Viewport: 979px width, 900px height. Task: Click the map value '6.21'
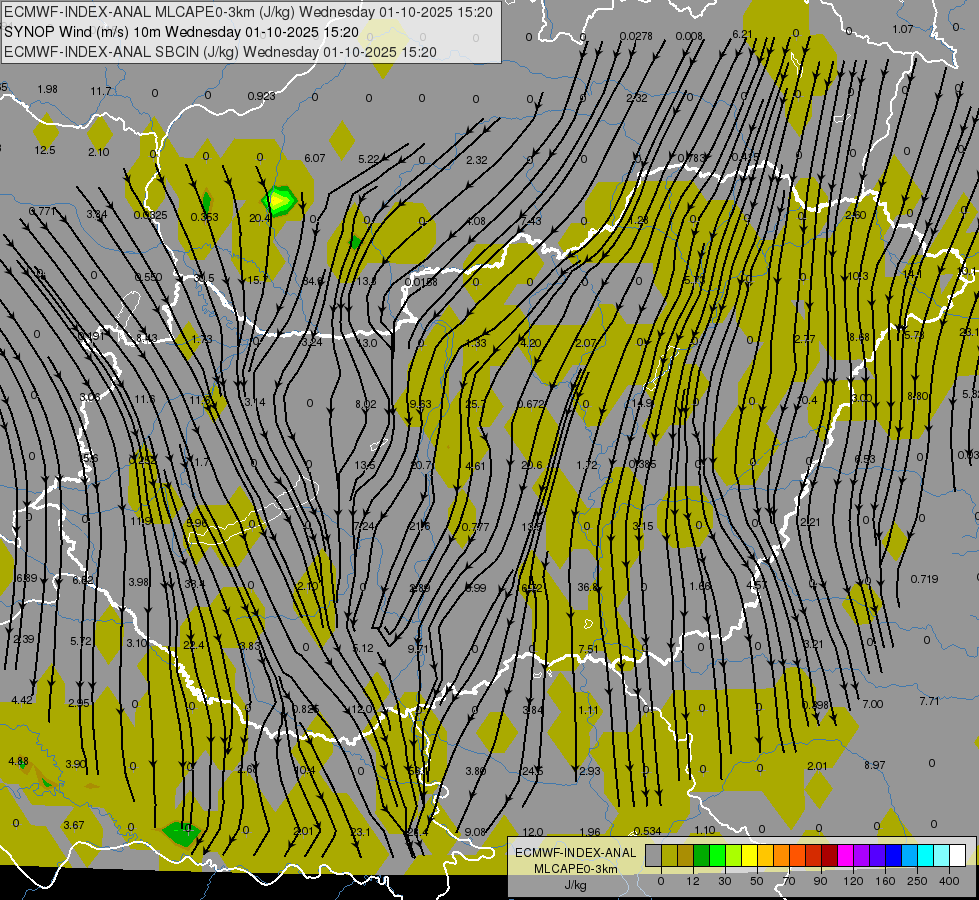pos(742,34)
